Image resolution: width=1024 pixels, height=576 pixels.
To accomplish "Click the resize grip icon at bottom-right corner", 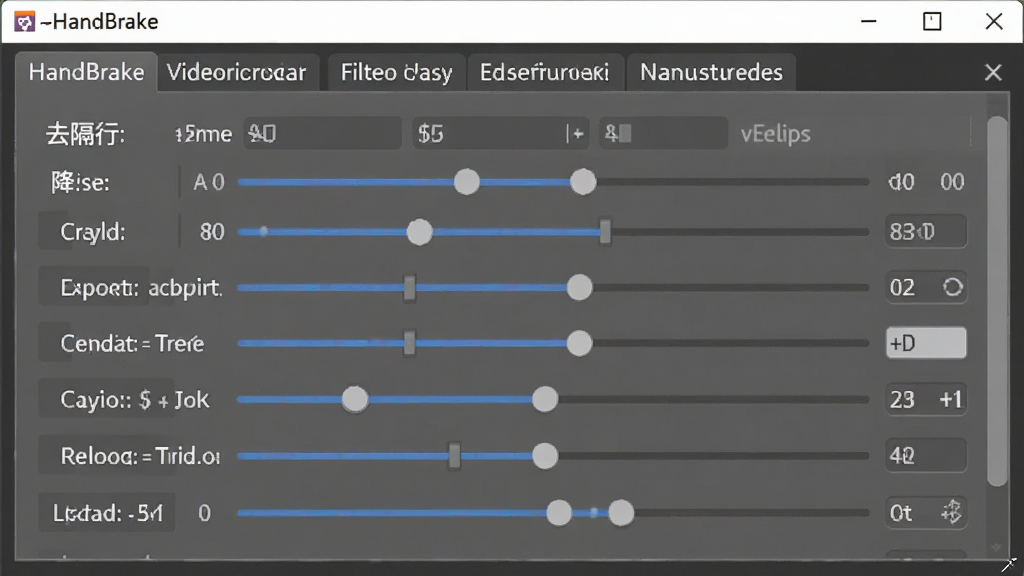I will point(1009,564).
